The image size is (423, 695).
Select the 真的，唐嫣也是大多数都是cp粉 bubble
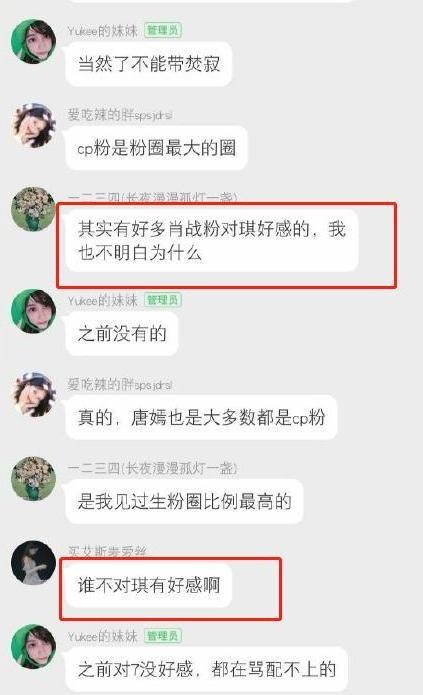(202, 418)
